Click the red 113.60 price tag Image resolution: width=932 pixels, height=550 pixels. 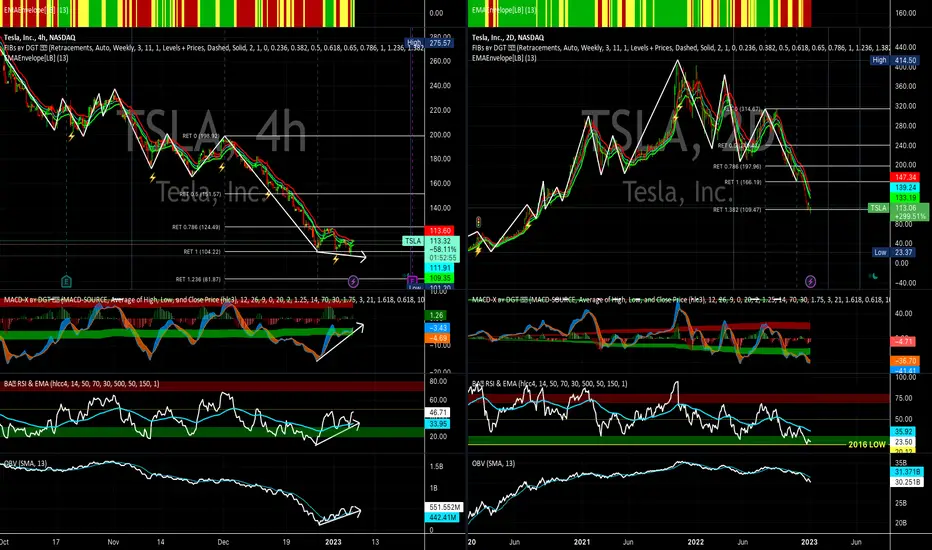(x=440, y=231)
